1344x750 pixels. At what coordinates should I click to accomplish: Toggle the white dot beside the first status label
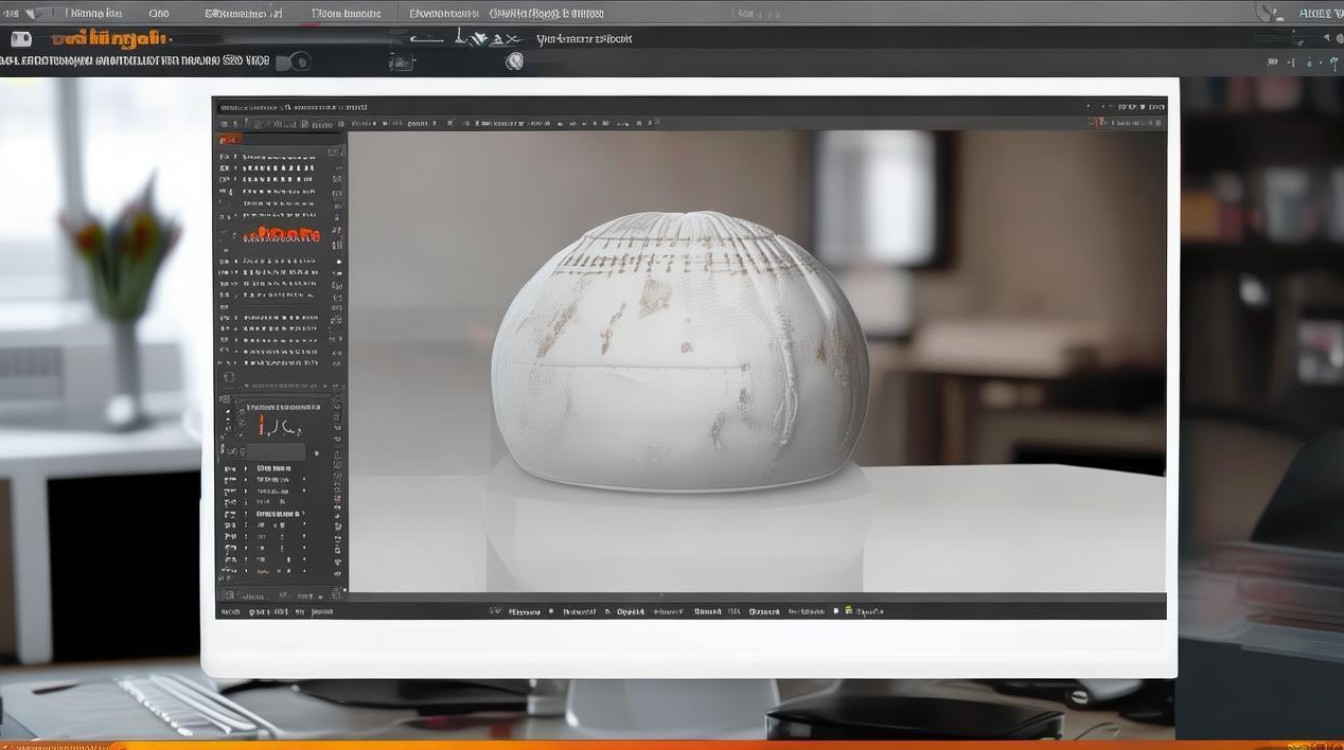pos(550,611)
